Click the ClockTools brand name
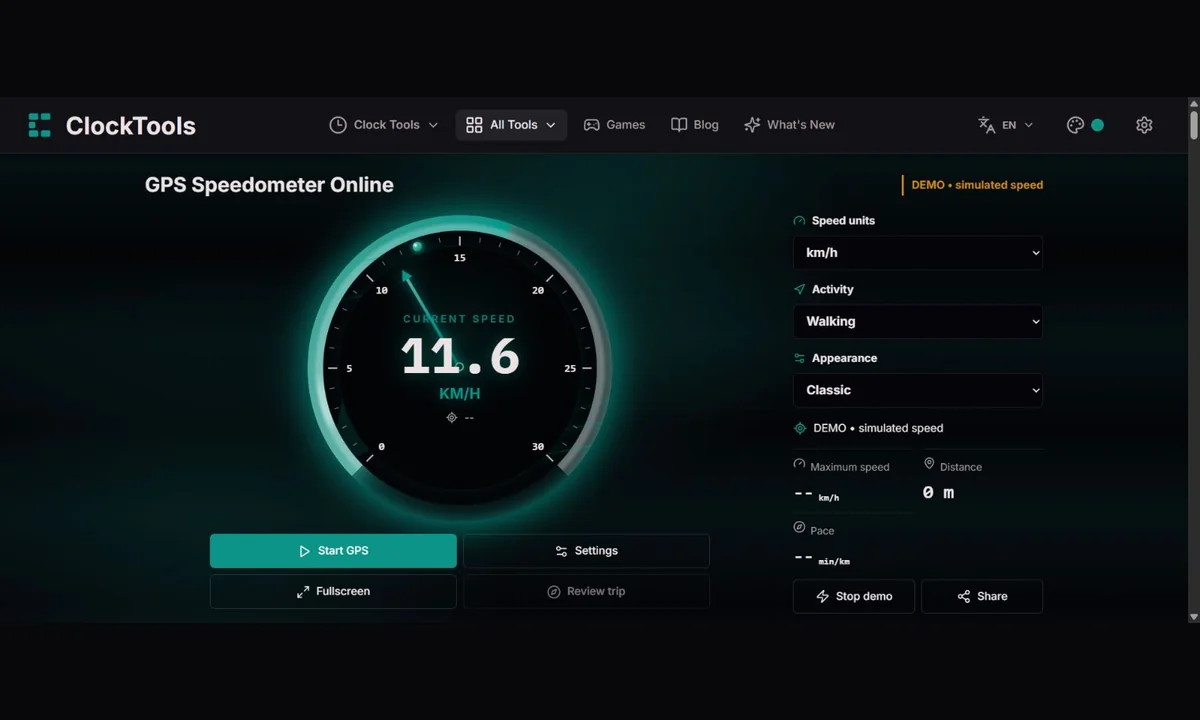 tap(131, 126)
